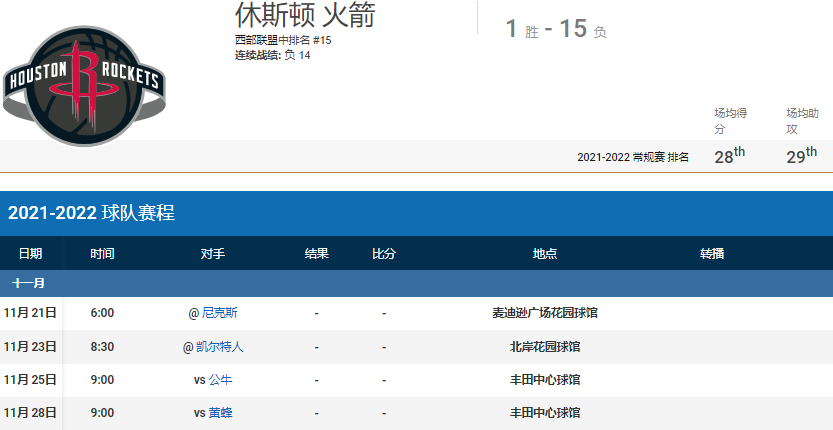
Task: Click the 11月 23日 date cell
Action: 30,347
